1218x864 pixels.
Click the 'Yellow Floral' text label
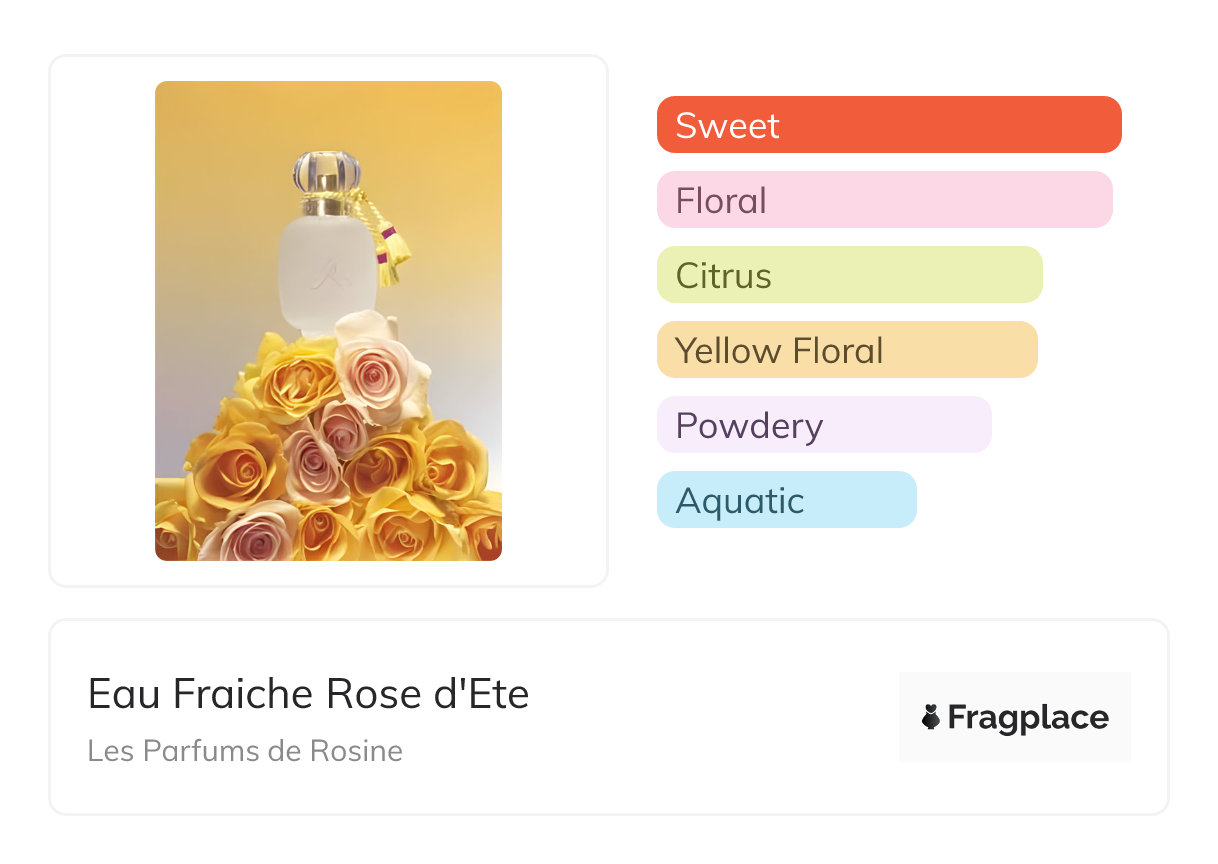click(779, 350)
